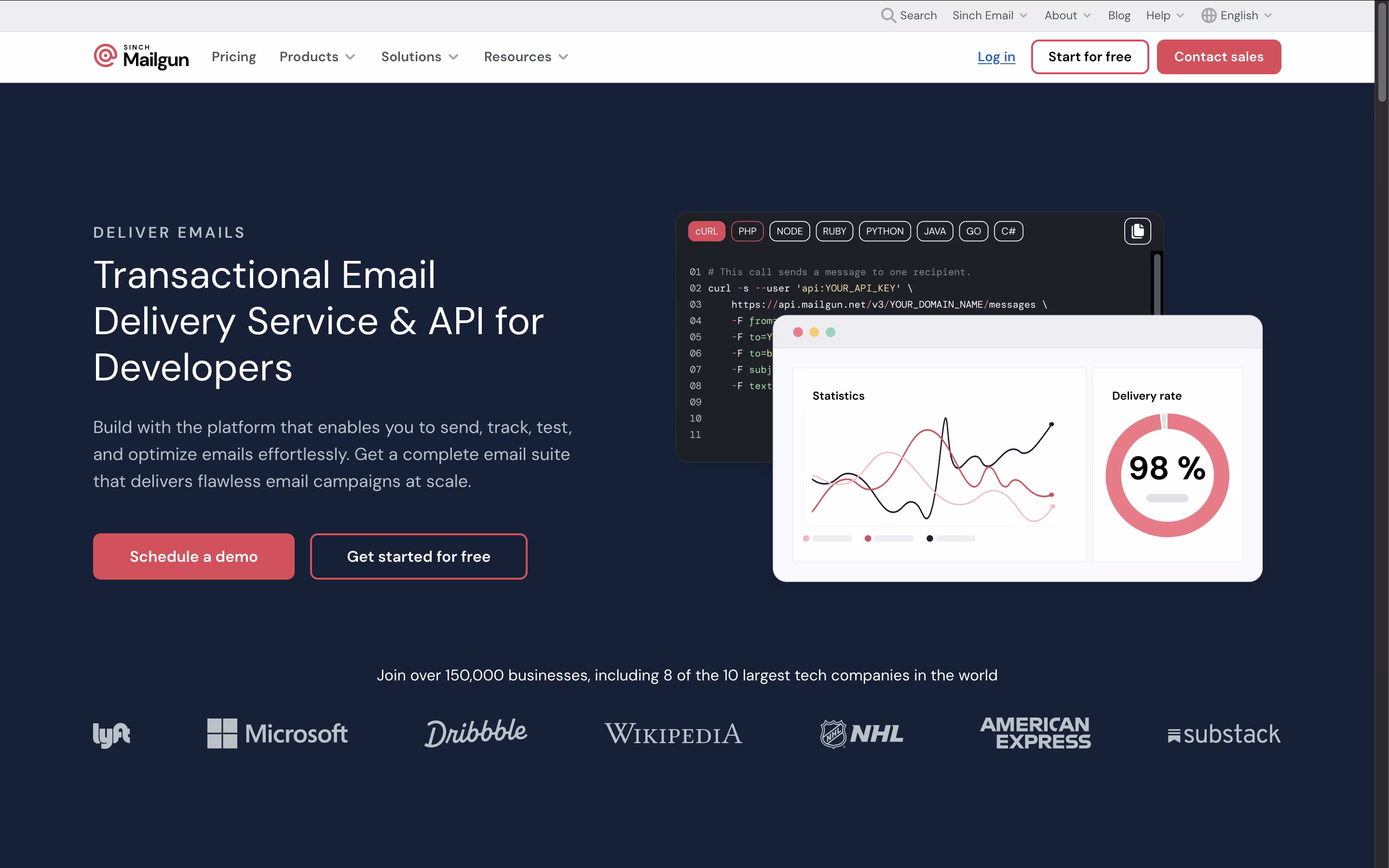This screenshot has height=868, width=1389.
Task: Select the NODE code tab
Action: [789, 231]
